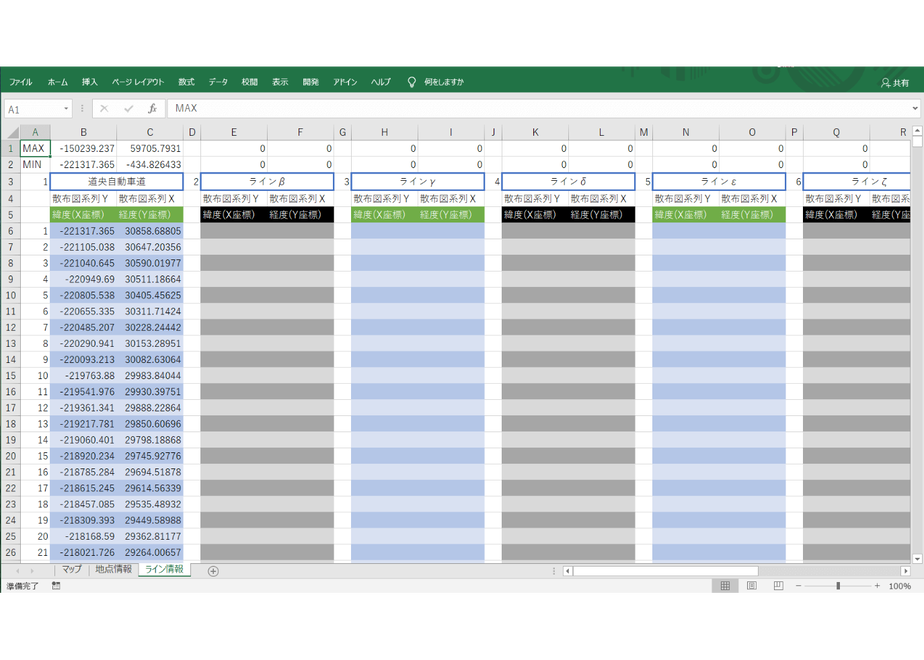Viewport: 924px width, 660px height.
Task: Click the macro record status bar icon
Action: pyautogui.click(x=56, y=586)
